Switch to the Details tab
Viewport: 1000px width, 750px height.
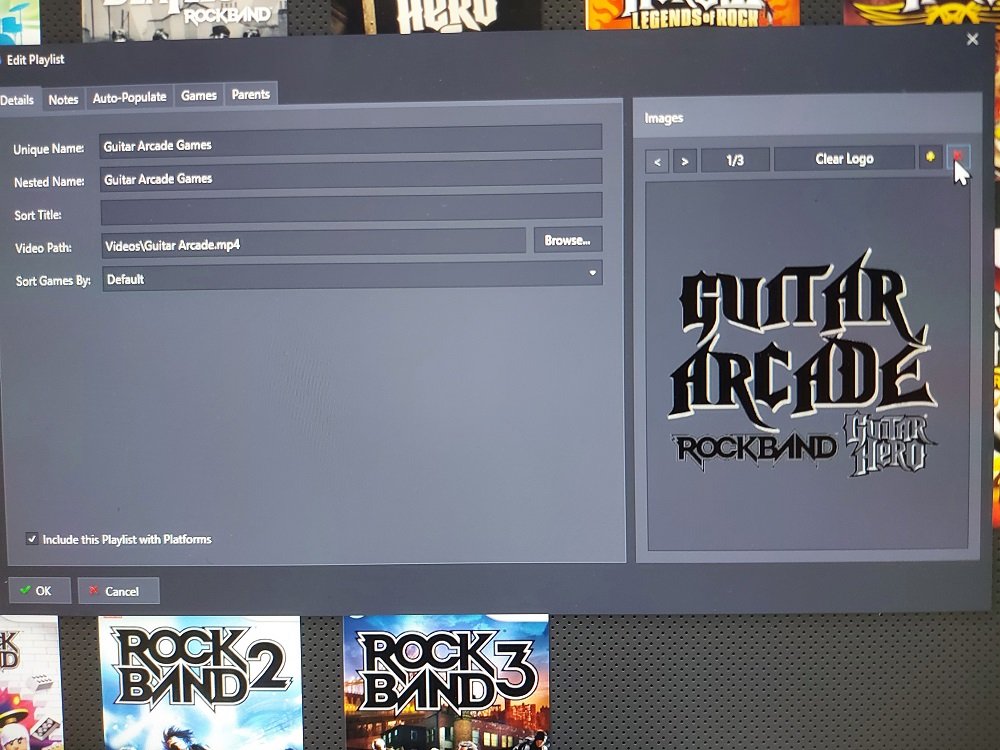(17, 100)
